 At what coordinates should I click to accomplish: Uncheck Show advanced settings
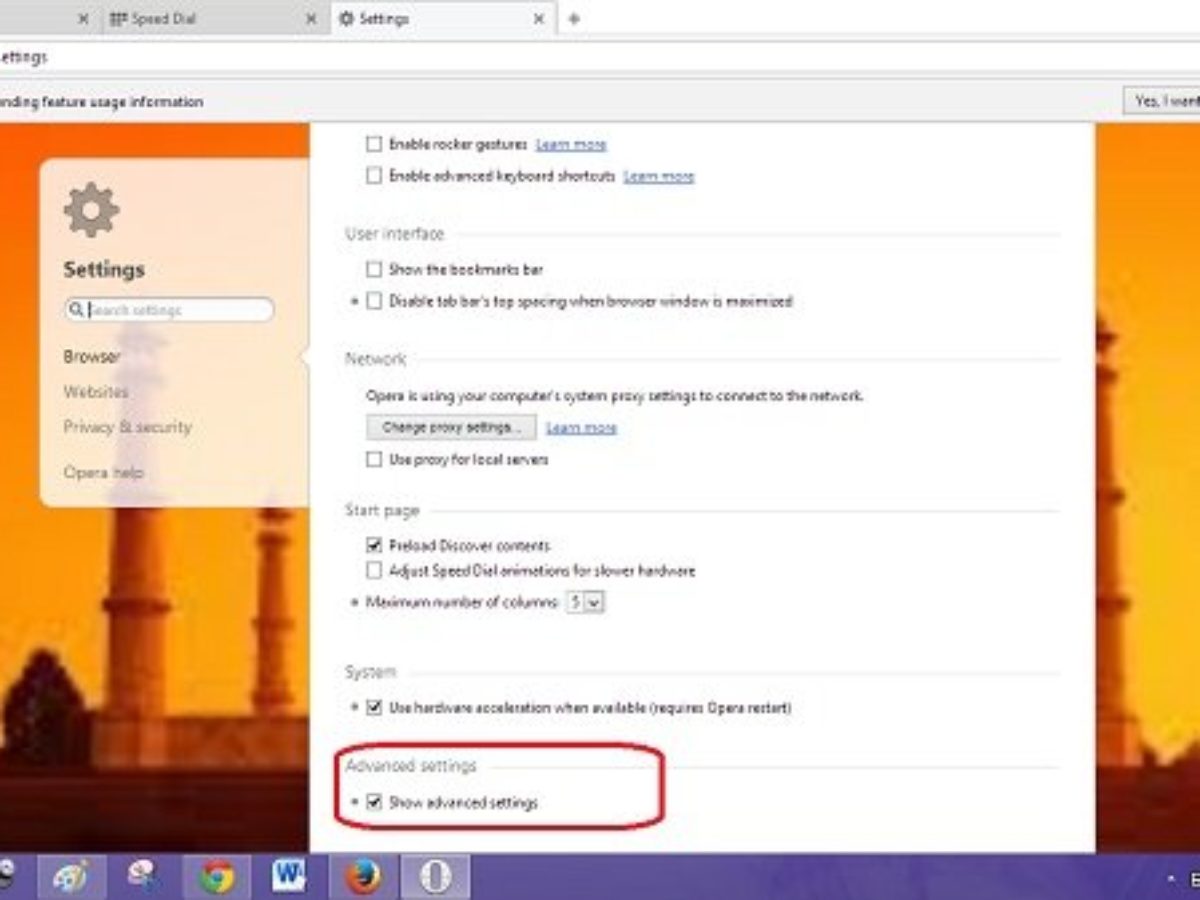point(374,802)
